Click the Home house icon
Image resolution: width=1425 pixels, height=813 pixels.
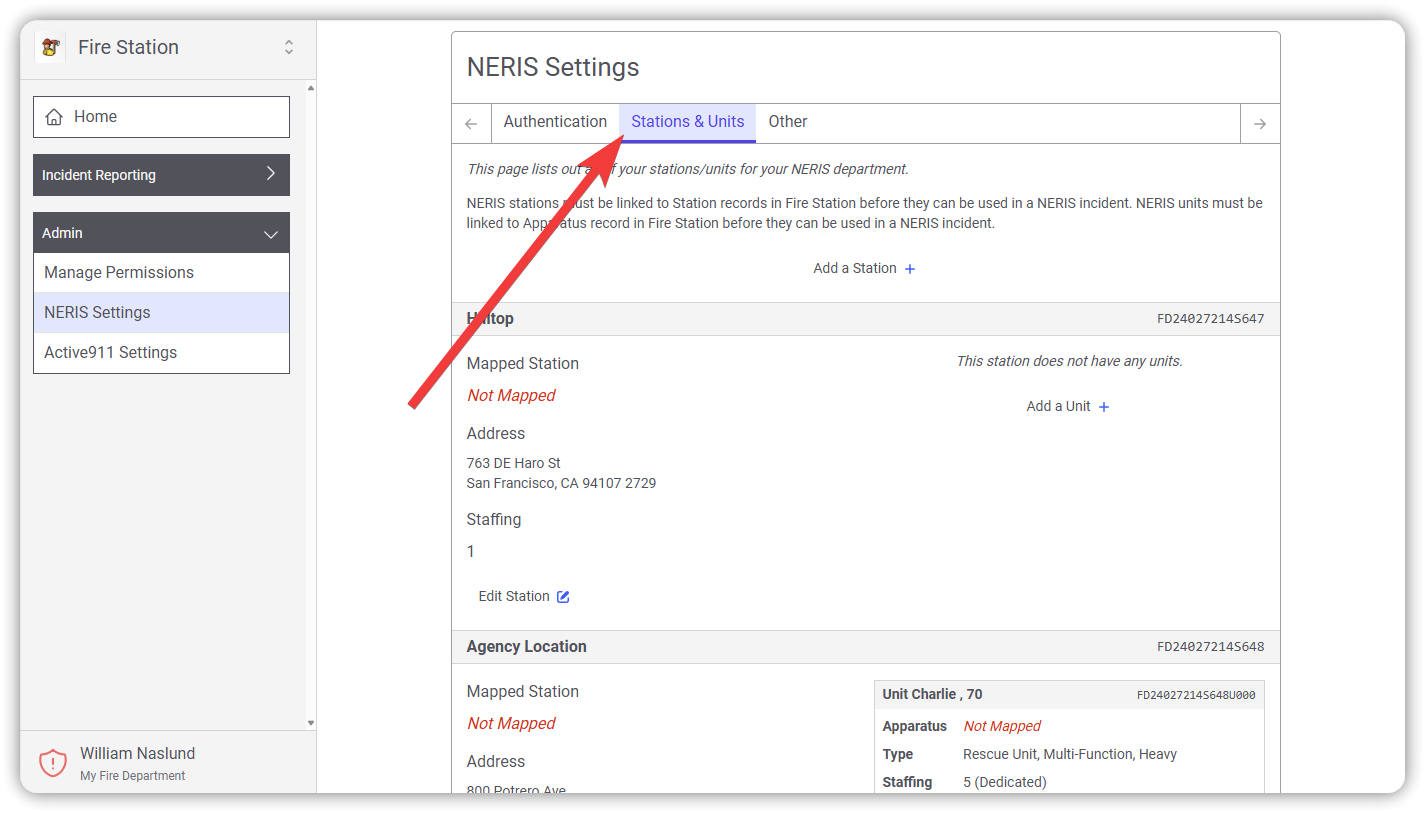coord(54,117)
